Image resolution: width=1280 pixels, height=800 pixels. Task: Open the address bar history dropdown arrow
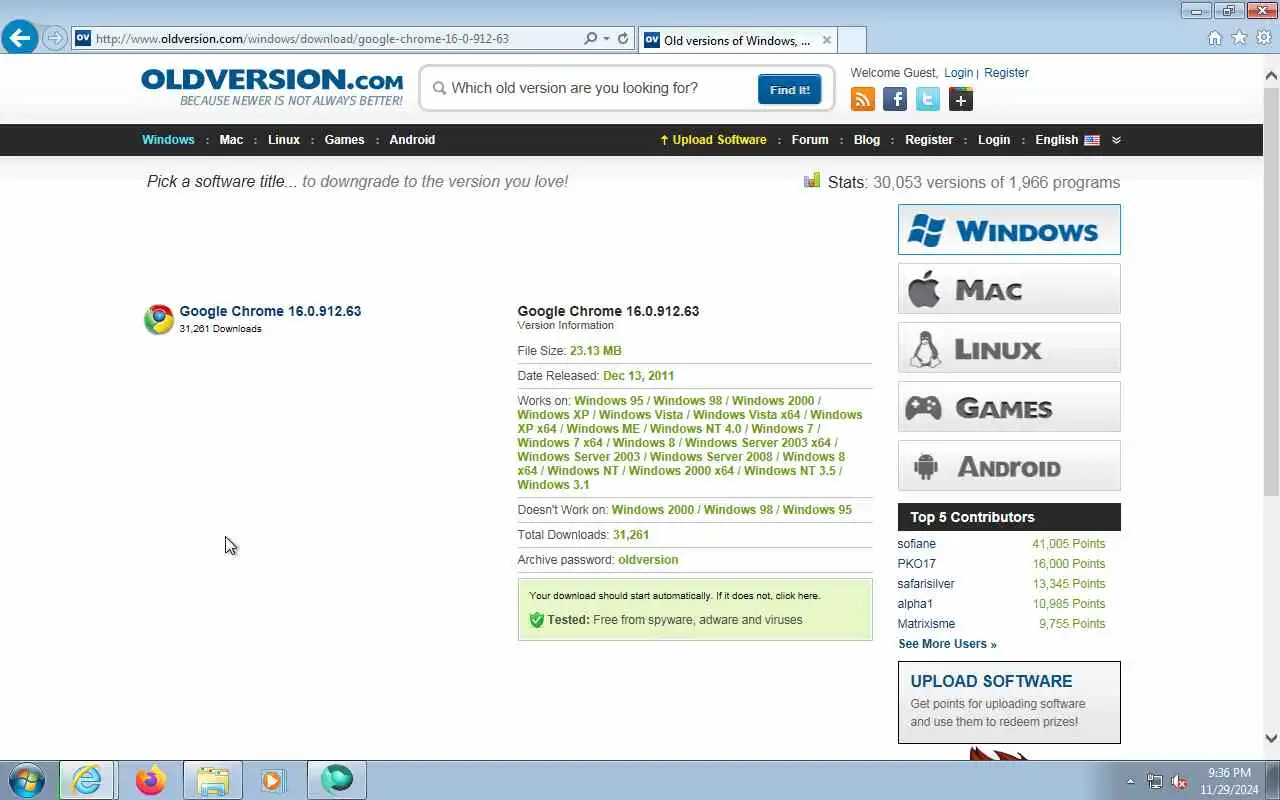click(606, 39)
